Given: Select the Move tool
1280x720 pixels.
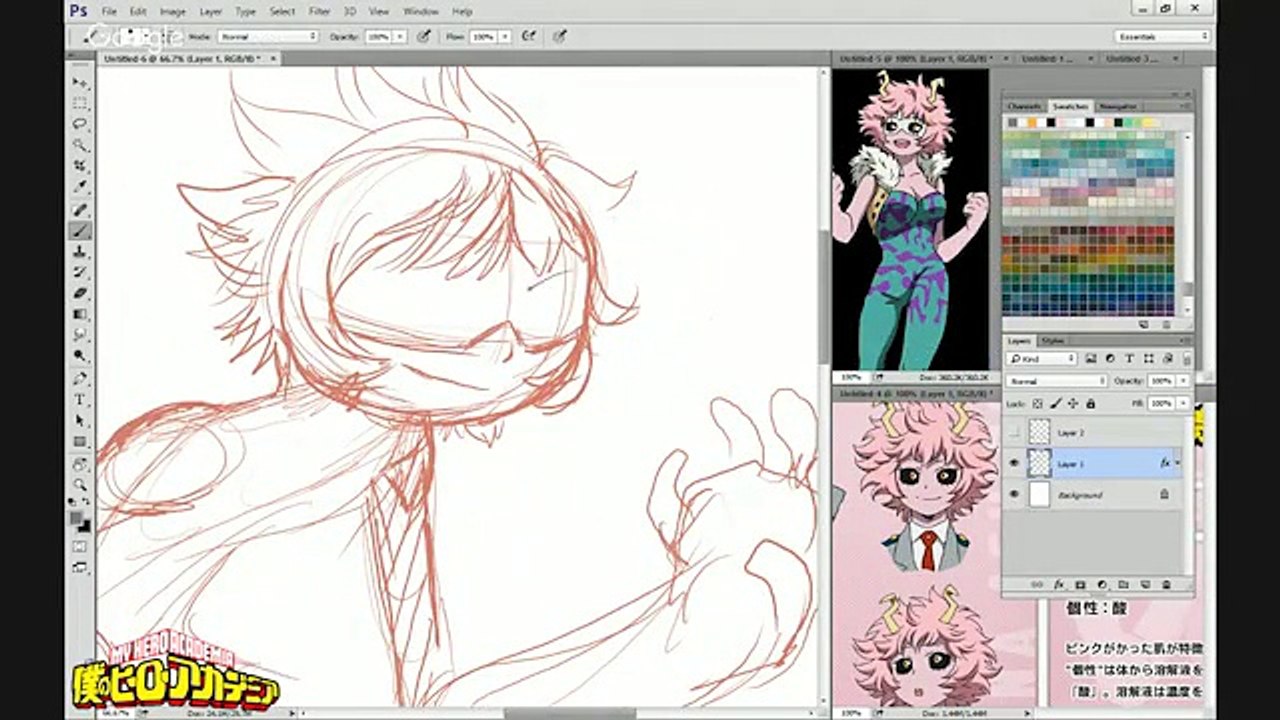Looking at the screenshot, I should point(80,82).
